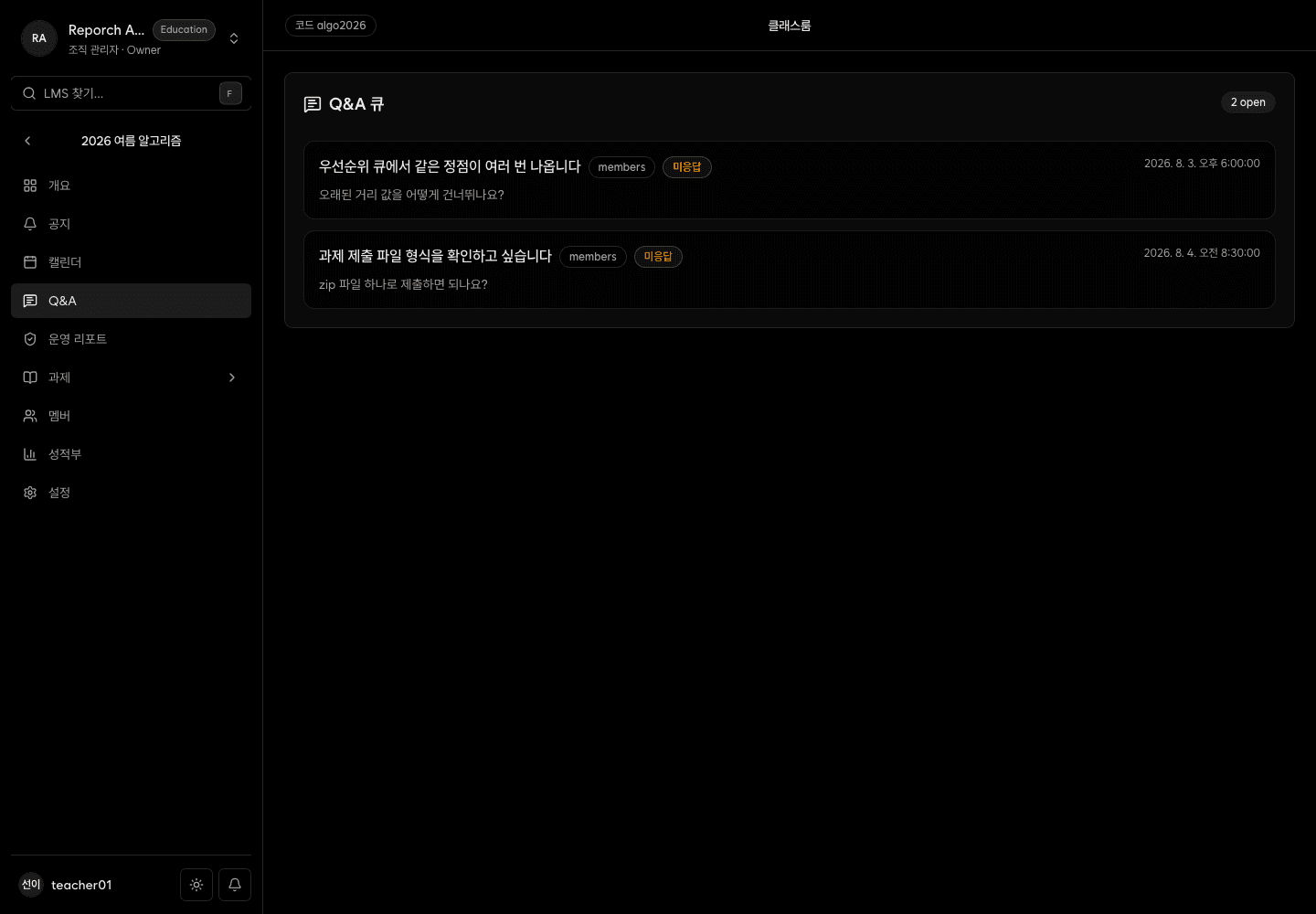Open the 캘린더 menu item
Image resolution: width=1316 pixels, height=914 pixels.
pyautogui.click(x=131, y=262)
